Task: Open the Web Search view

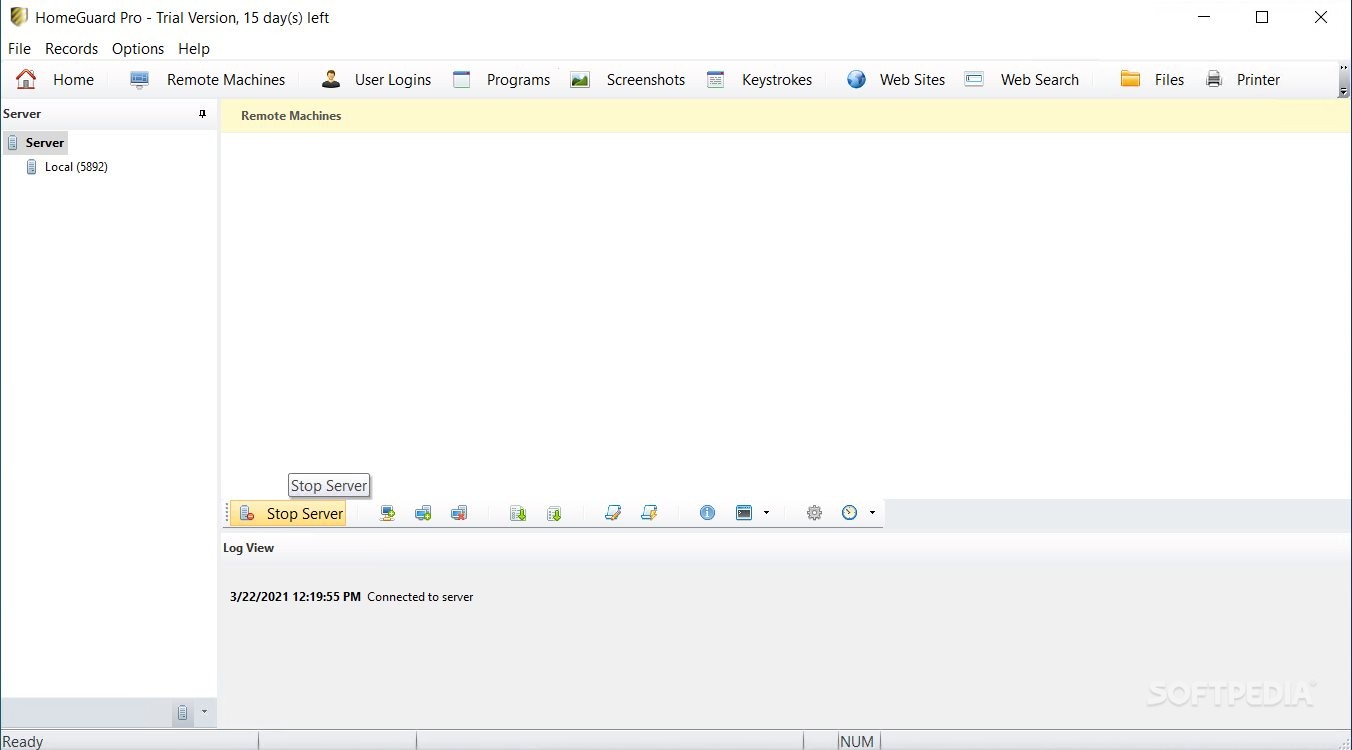Action: (1022, 79)
